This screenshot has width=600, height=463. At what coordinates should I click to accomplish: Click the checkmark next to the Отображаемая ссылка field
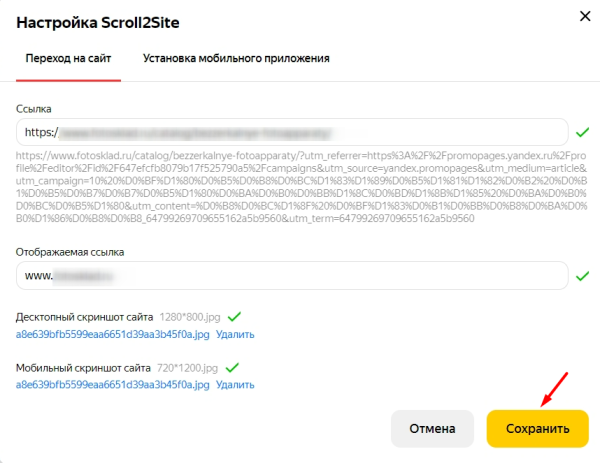pos(583,274)
